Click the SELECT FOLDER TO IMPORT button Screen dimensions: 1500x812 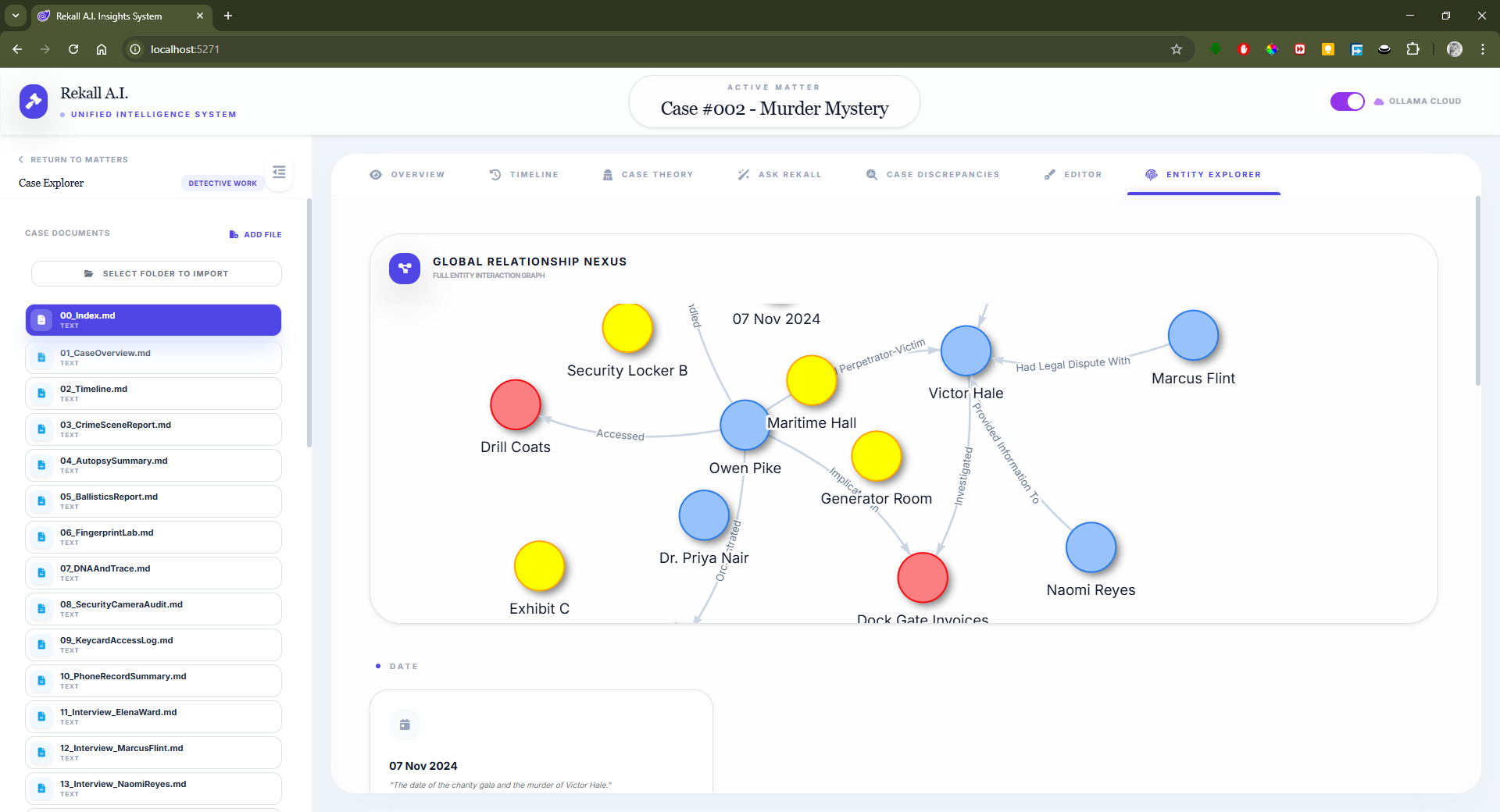coord(156,273)
